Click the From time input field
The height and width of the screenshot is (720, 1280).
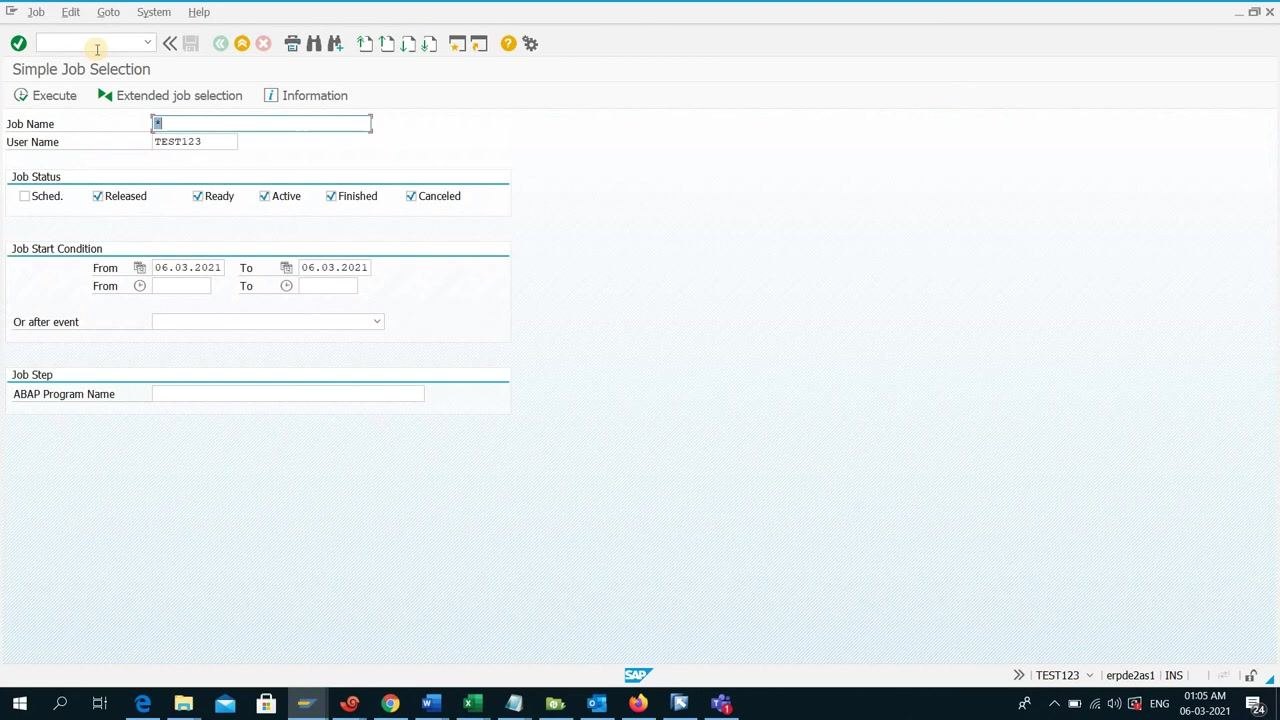pyautogui.click(x=181, y=285)
